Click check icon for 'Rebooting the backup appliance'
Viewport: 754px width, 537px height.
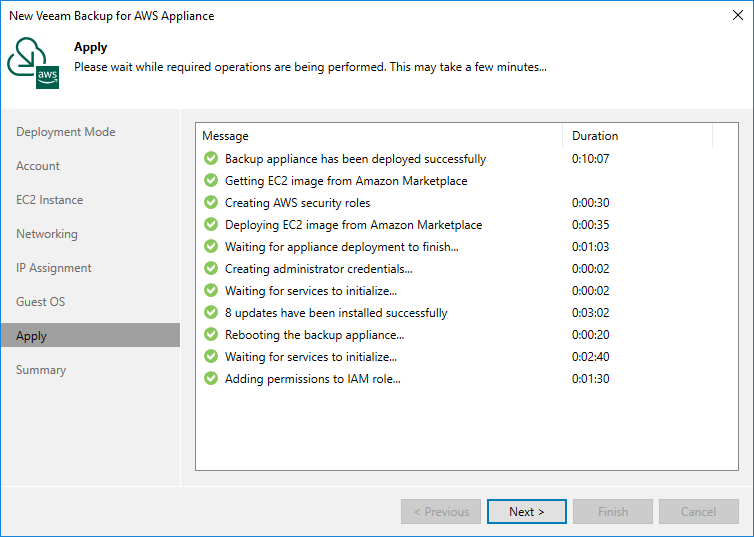(x=211, y=335)
